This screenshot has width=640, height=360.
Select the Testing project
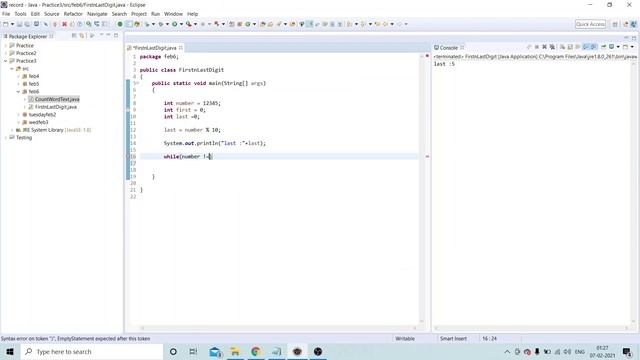[24, 138]
